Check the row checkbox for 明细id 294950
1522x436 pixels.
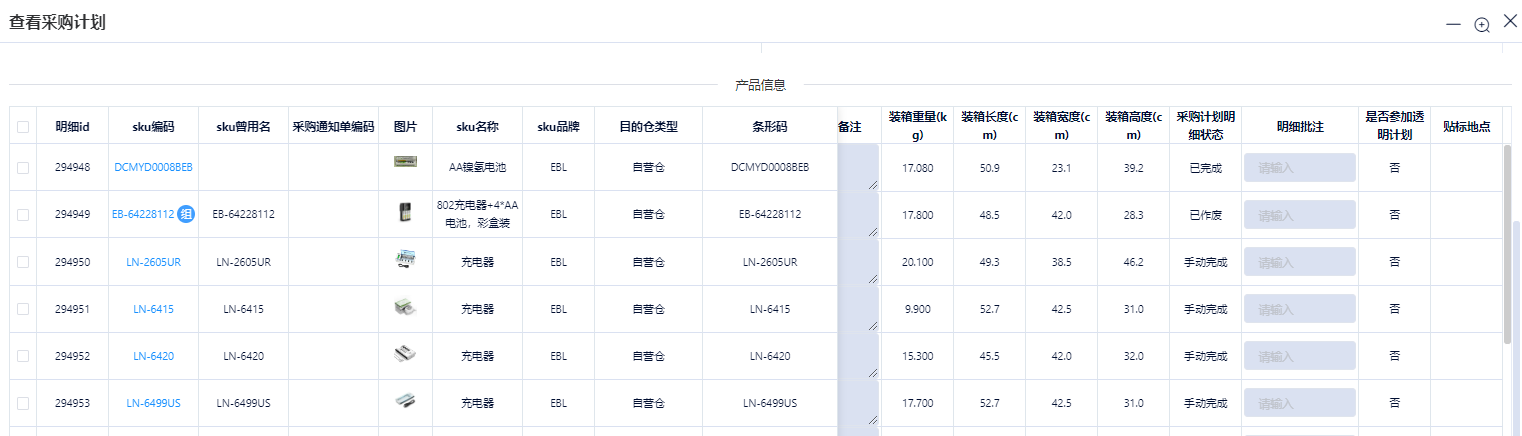23,262
